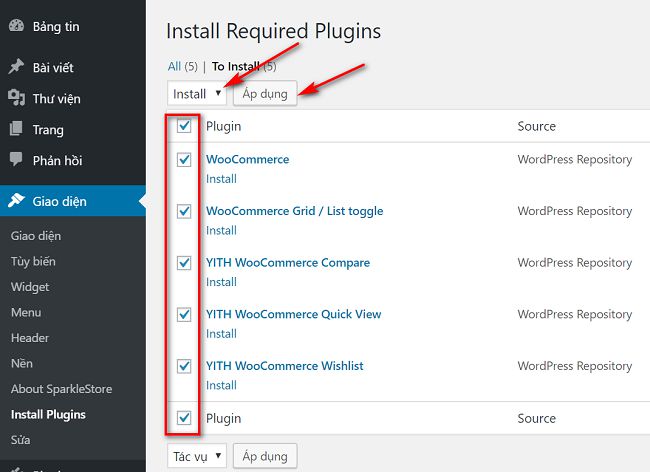
Task: Click the Trang pages icon
Action: click(x=16, y=129)
